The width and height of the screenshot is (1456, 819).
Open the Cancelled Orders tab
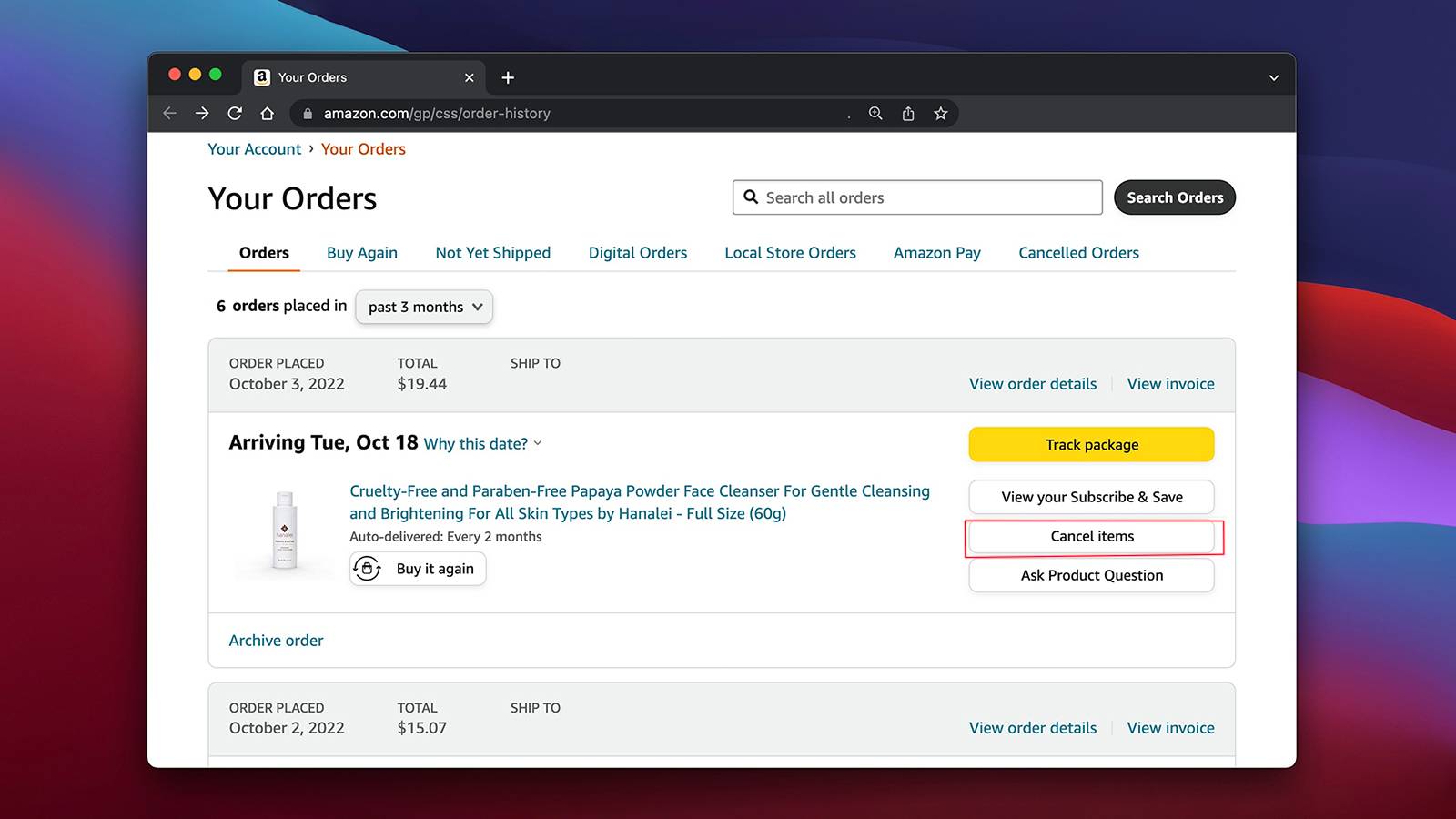1078,253
